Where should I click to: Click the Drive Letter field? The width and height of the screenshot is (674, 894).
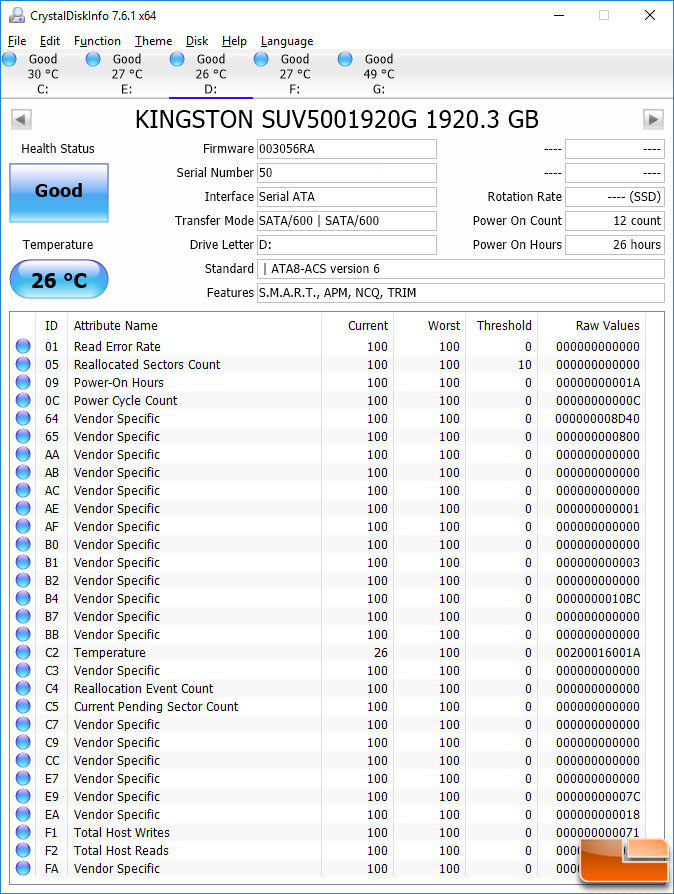[x=347, y=245]
